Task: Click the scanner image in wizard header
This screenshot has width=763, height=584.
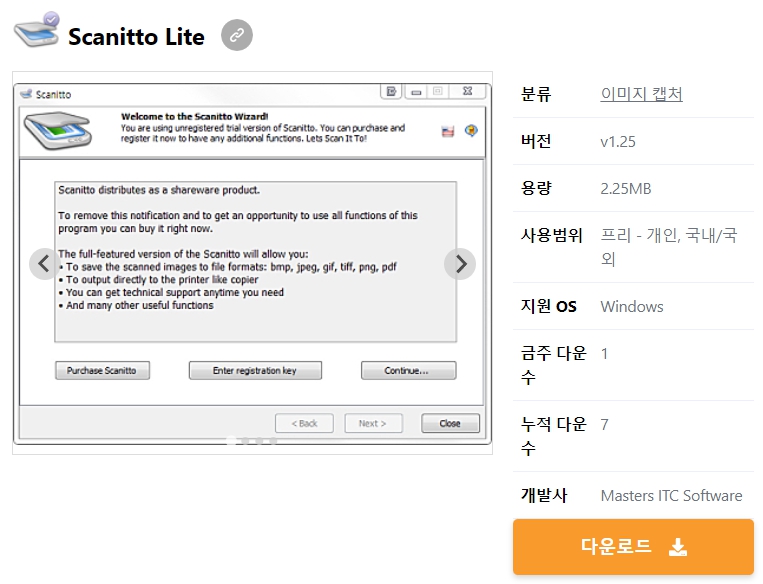Action: [58, 130]
